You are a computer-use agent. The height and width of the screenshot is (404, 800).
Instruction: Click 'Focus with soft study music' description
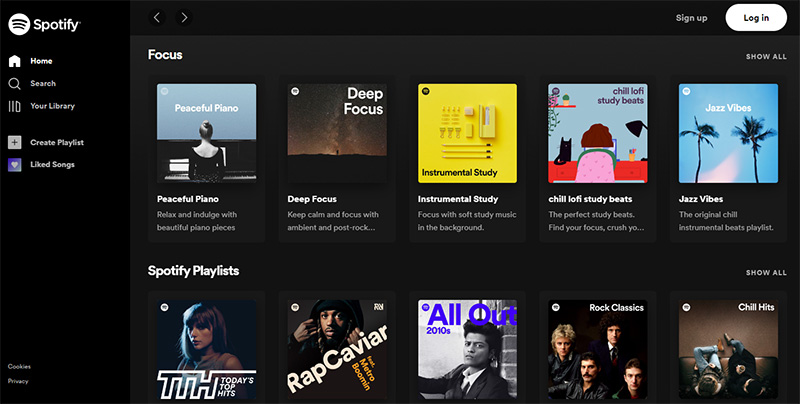[467, 221]
